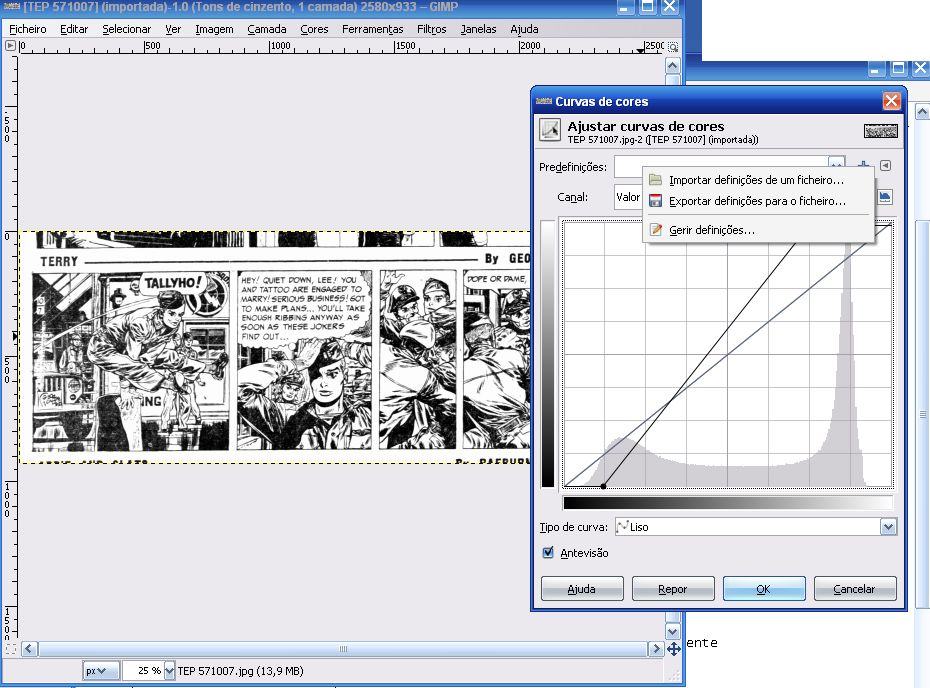Viewport: 930px width, 688px height.
Task: Toggle quick mask icon at bottom-left corner
Action: point(10,649)
